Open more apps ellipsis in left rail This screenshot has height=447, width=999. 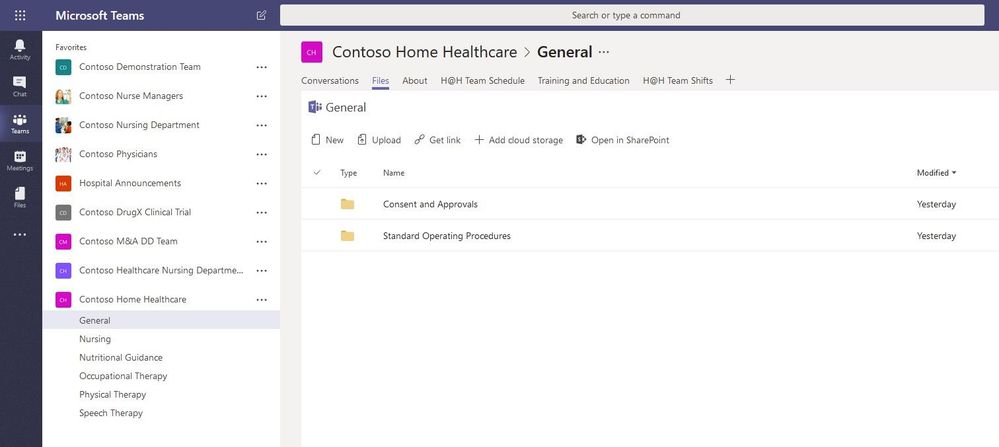20,234
